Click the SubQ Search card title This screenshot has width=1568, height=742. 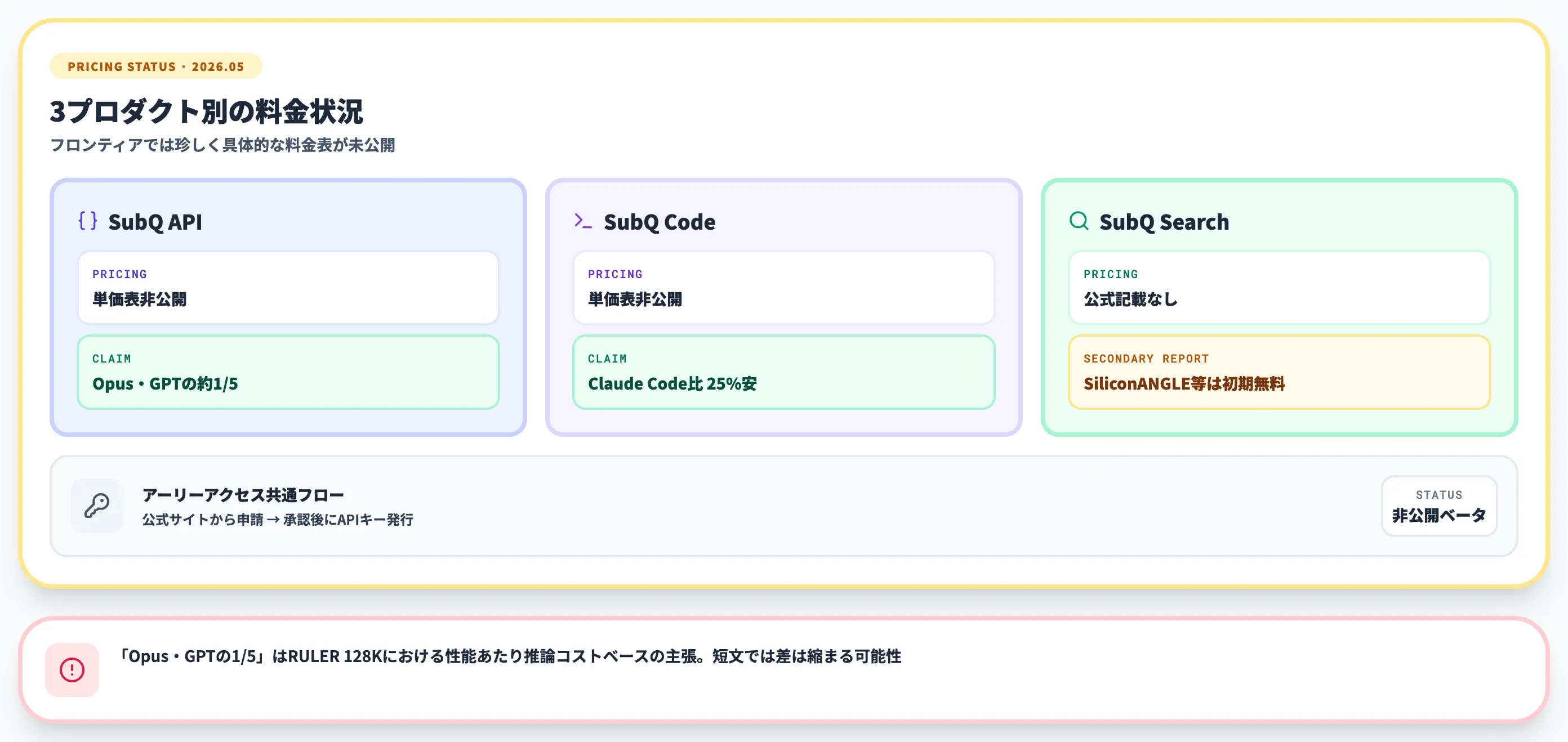tap(1164, 222)
